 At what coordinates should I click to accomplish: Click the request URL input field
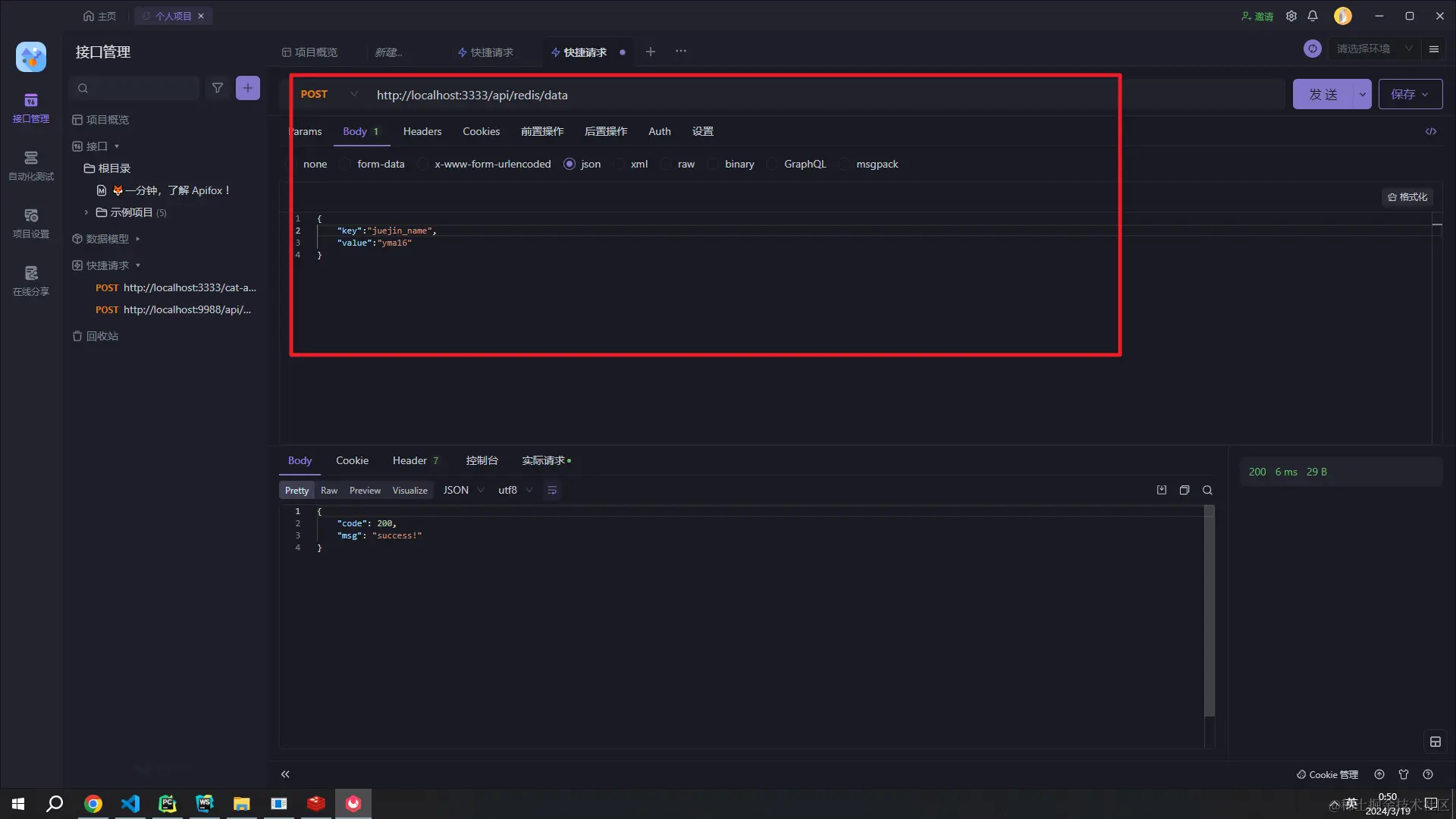coord(682,95)
